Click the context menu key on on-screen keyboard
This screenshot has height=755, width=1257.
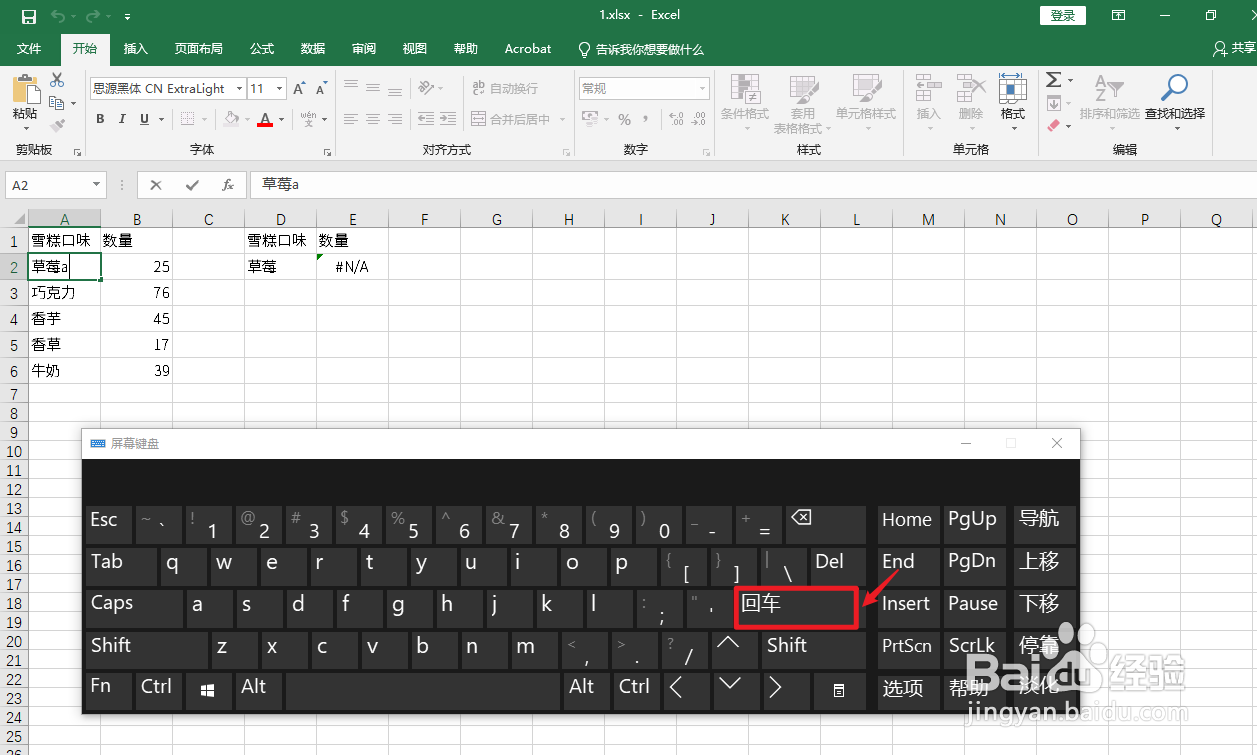[838, 691]
